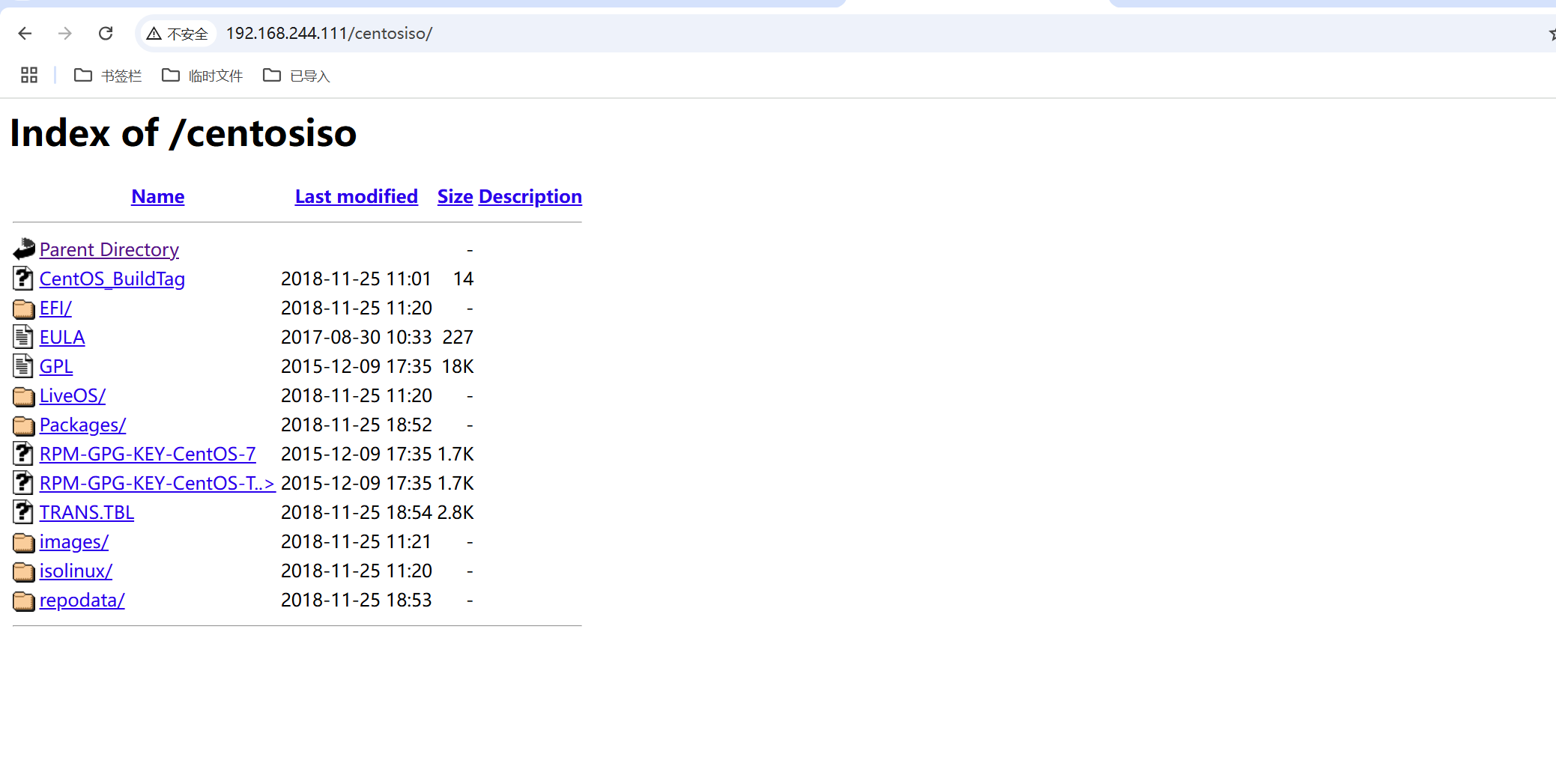Open the 临时文件 bookmarks folder
This screenshot has width=1556, height=784.
click(202, 76)
